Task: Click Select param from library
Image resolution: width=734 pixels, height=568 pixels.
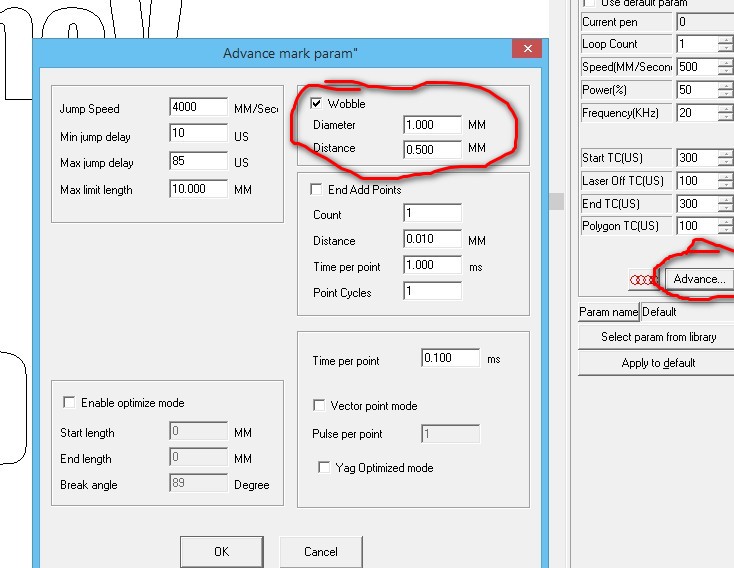Action: [658, 337]
